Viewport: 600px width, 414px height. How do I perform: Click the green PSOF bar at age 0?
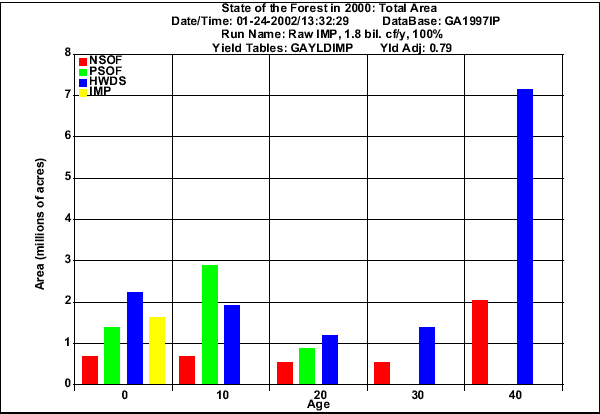(112, 355)
